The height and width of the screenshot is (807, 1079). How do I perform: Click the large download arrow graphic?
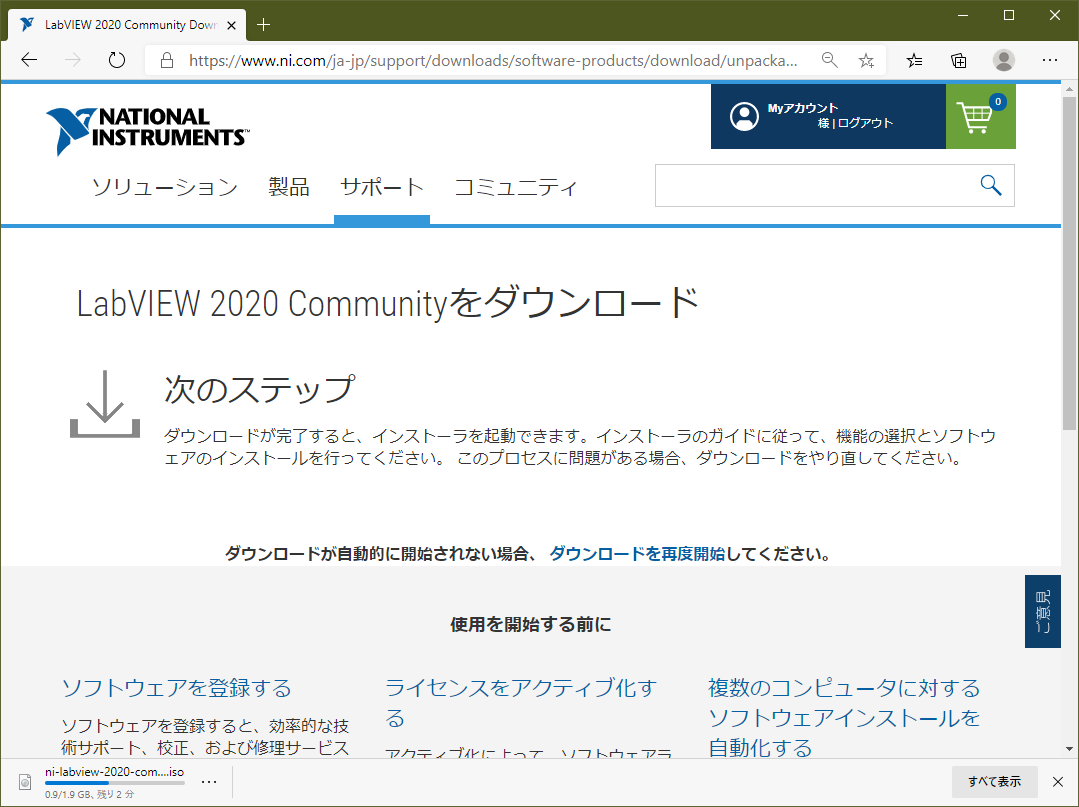point(105,404)
